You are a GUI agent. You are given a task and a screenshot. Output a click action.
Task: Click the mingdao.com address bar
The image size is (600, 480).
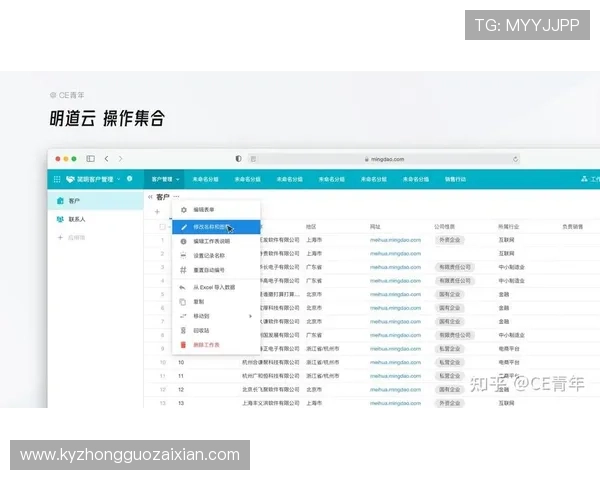point(384,159)
